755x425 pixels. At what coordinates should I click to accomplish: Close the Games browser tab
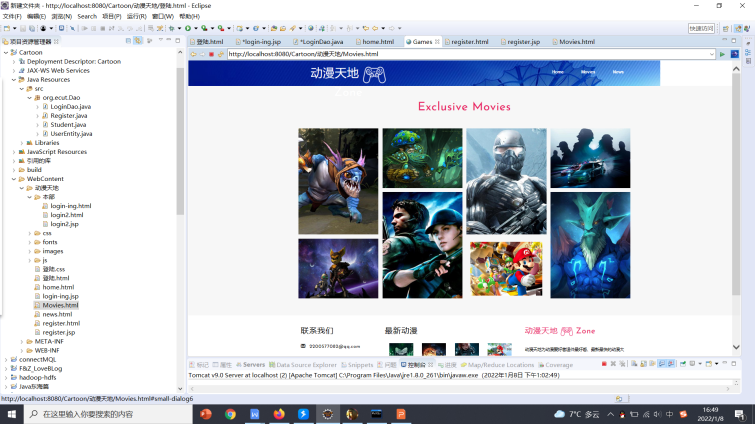coord(437,42)
